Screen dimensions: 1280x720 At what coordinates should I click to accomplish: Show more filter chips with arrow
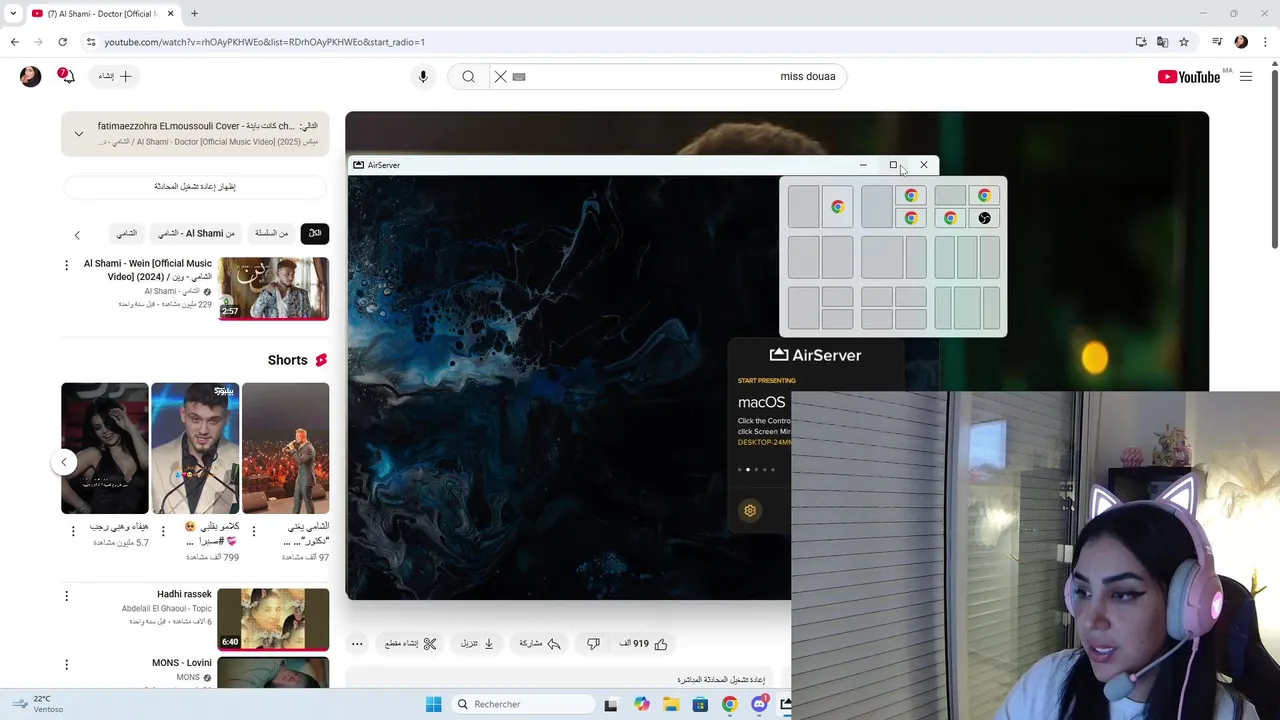coord(77,235)
